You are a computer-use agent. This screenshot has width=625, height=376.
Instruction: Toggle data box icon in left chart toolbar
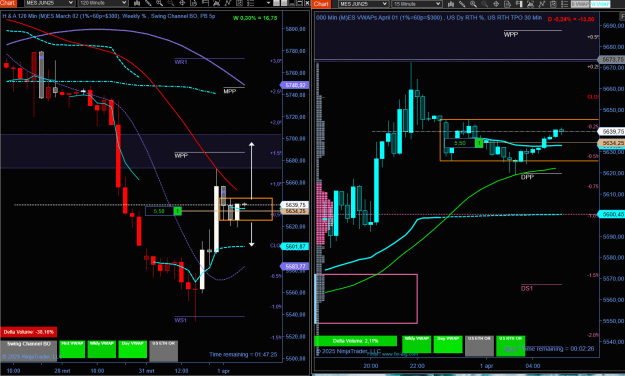(x=194, y=3)
